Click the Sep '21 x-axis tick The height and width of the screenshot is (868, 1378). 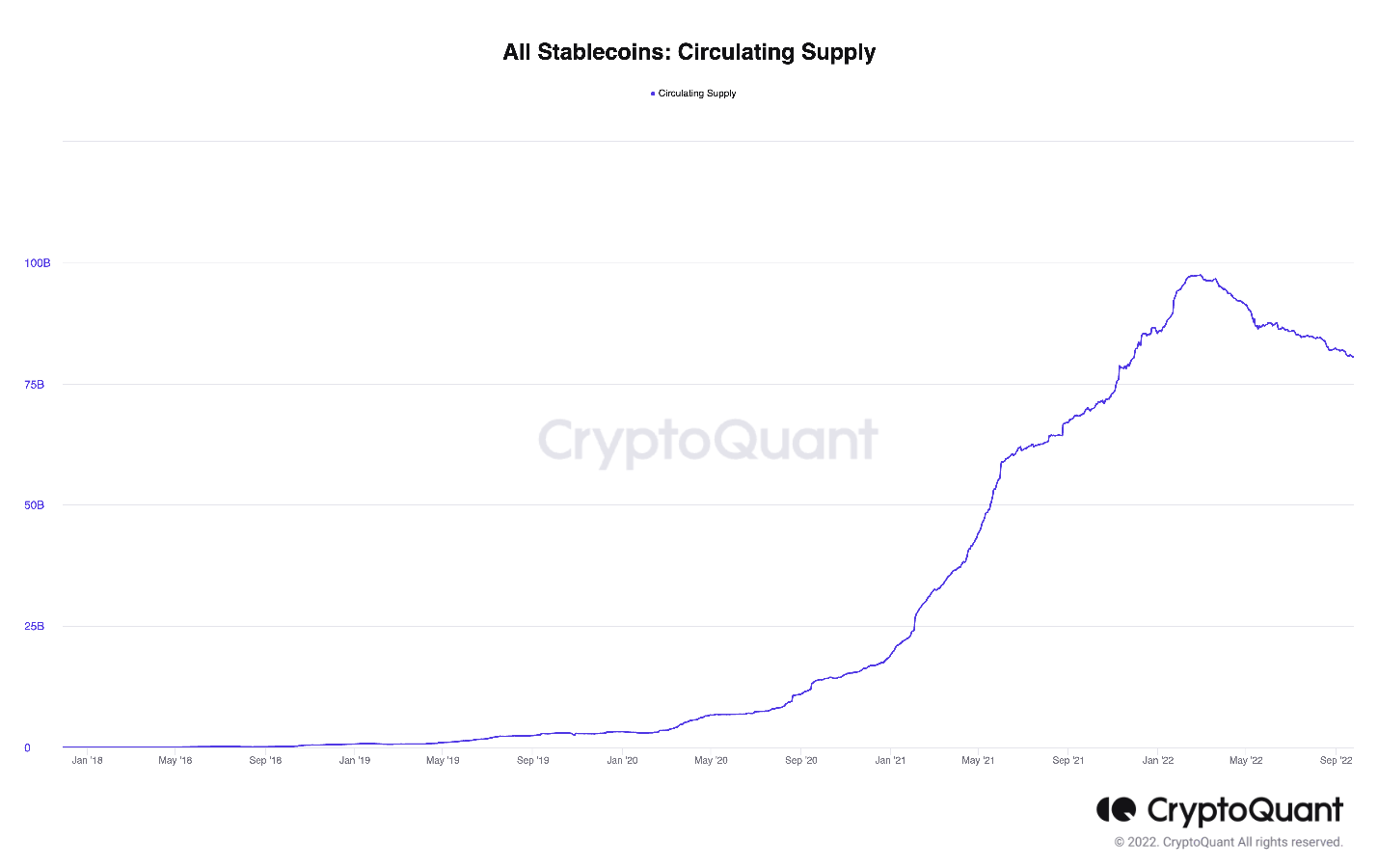click(1067, 760)
